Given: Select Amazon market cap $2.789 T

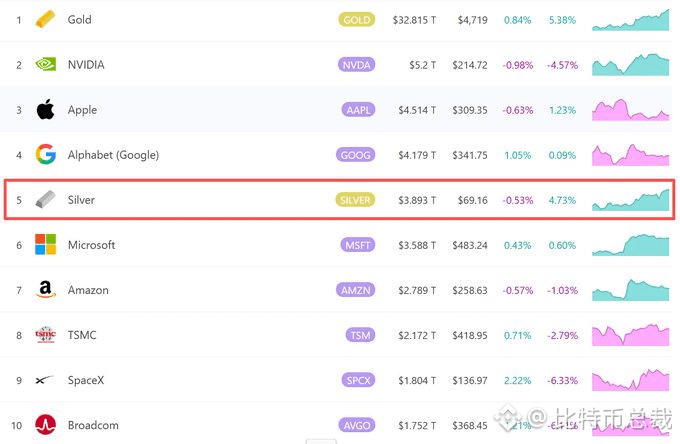Looking at the screenshot, I should (x=417, y=291).
